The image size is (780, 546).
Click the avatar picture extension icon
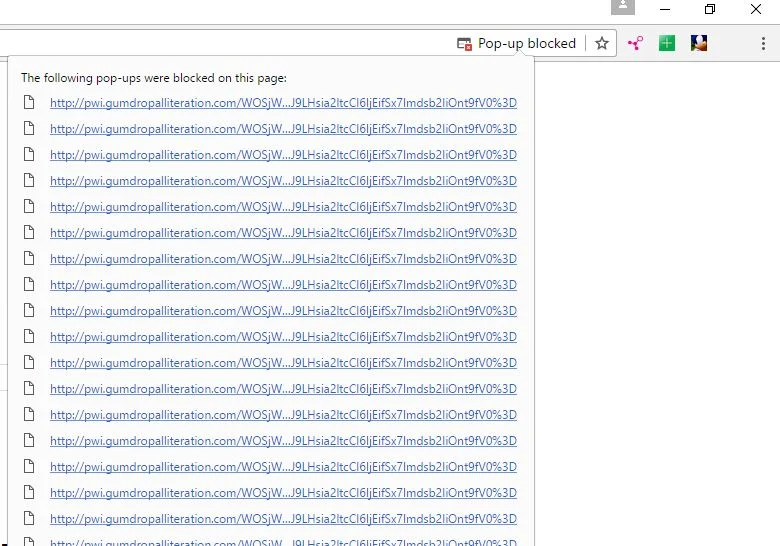coord(698,43)
